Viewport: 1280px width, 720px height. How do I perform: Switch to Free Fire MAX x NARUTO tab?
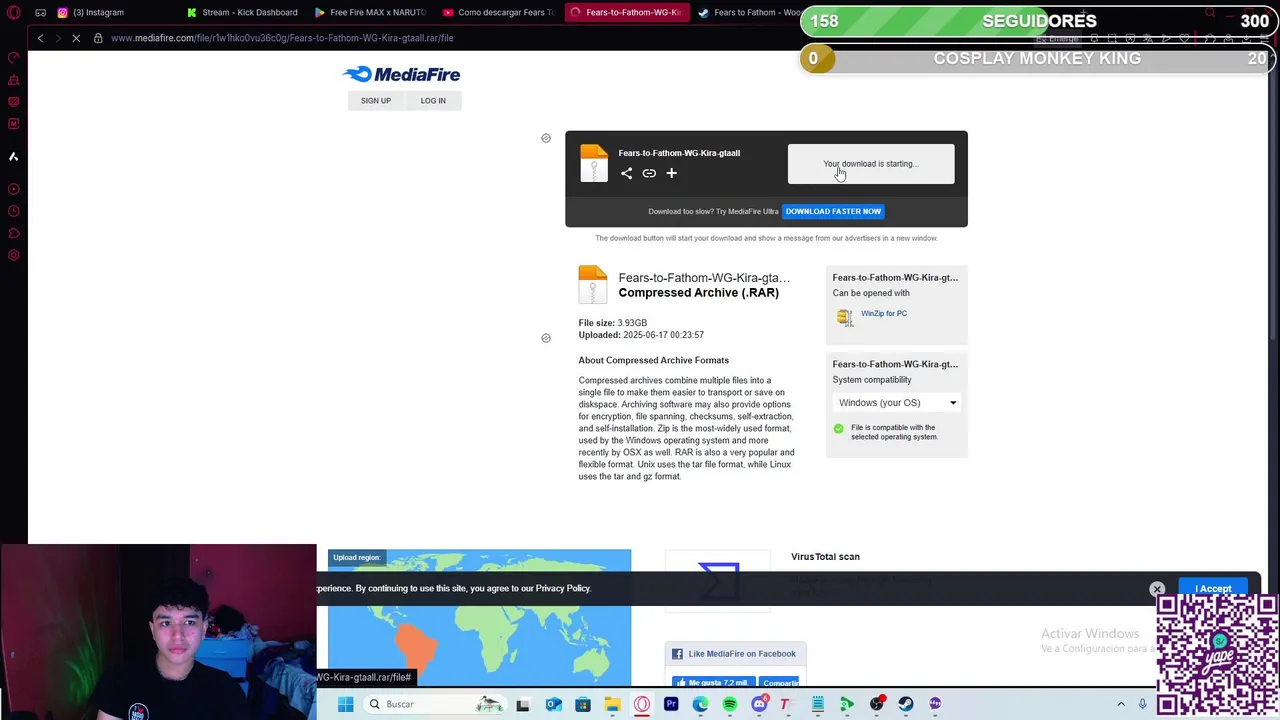pos(370,12)
